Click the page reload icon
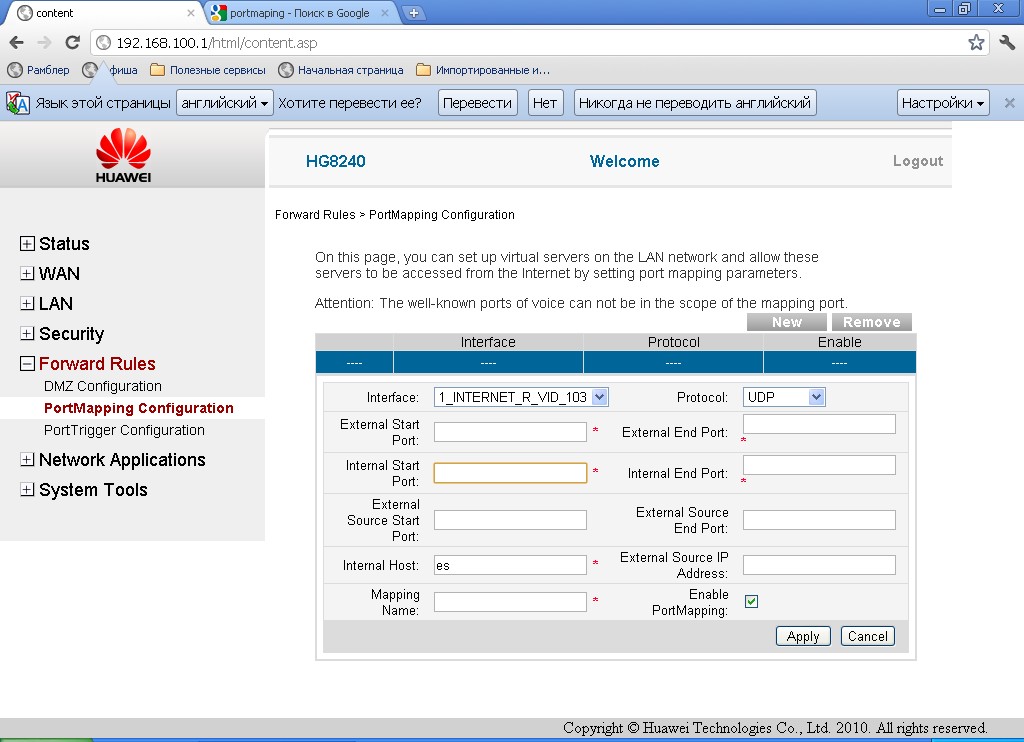This screenshot has width=1024, height=742. pos(72,43)
